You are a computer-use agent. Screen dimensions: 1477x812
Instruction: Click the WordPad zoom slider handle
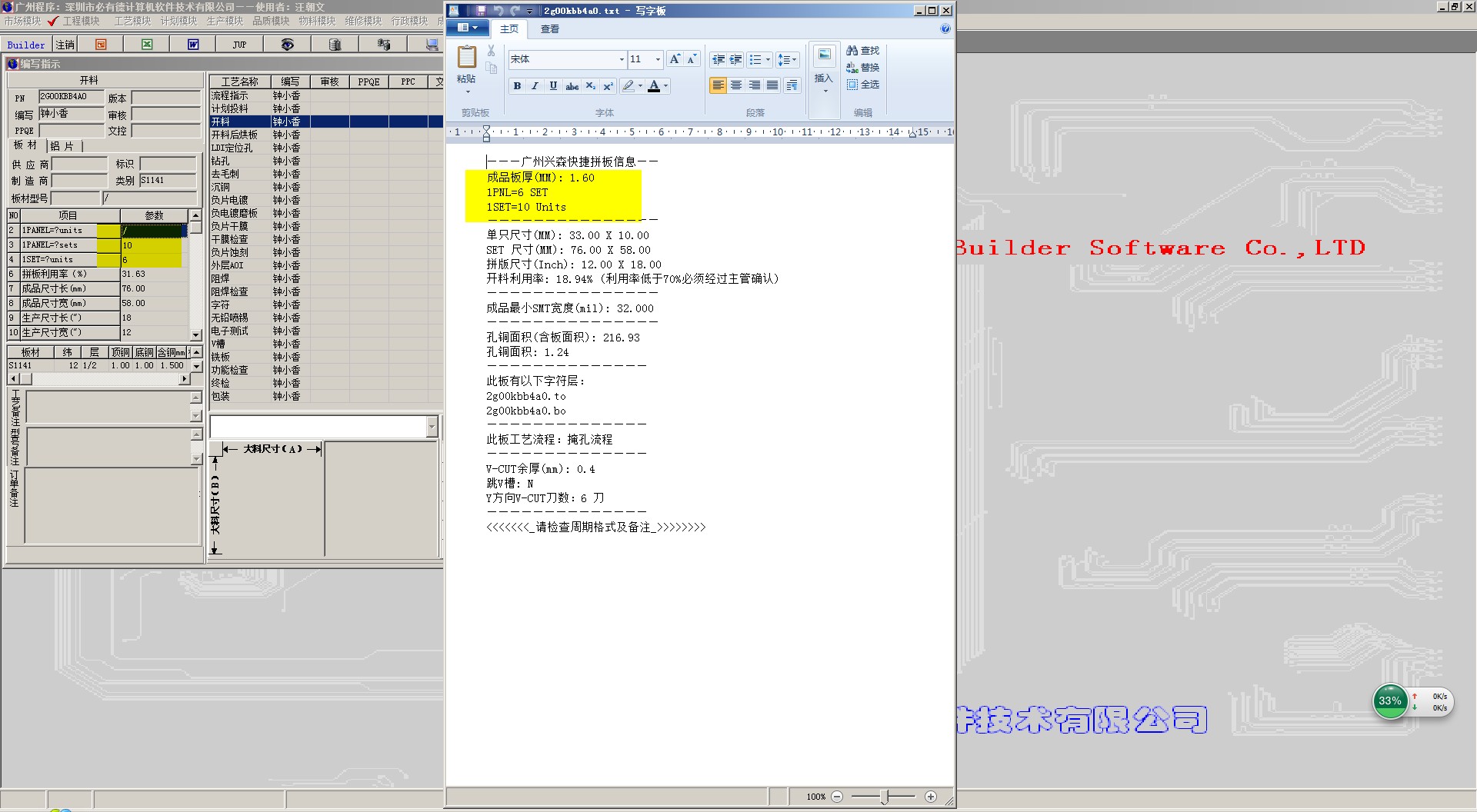885,797
